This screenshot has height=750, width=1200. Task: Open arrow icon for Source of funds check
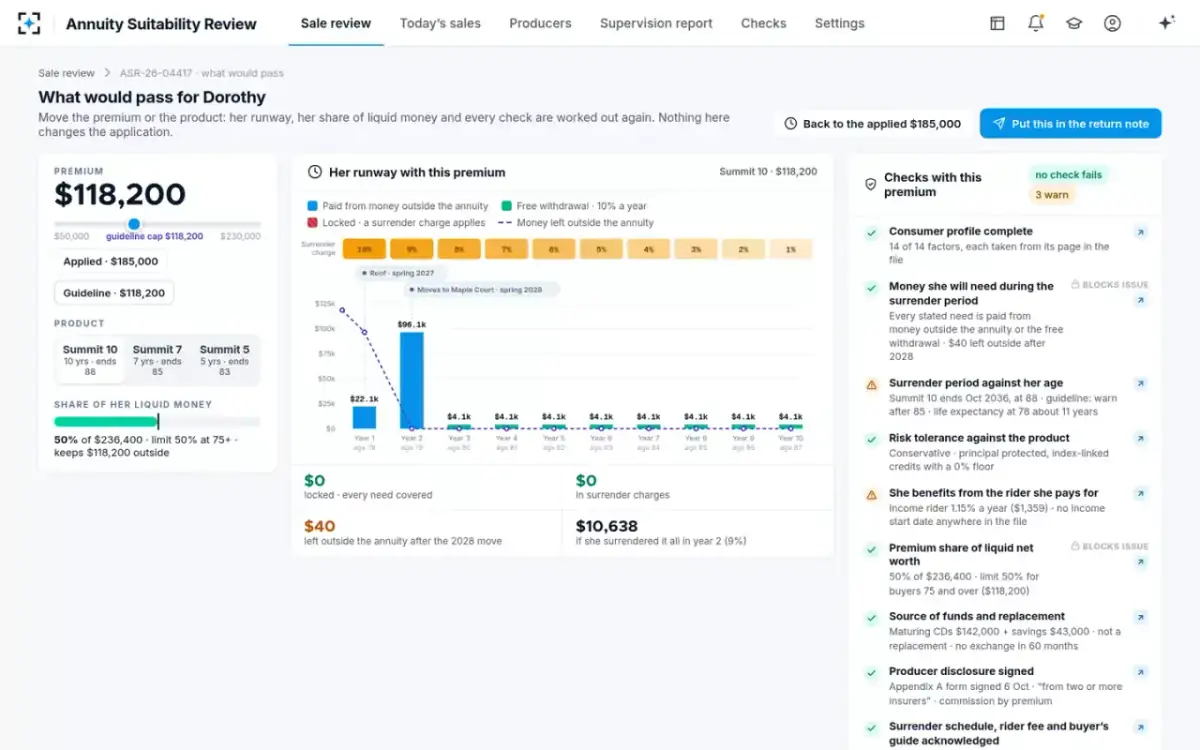tap(1140, 617)
